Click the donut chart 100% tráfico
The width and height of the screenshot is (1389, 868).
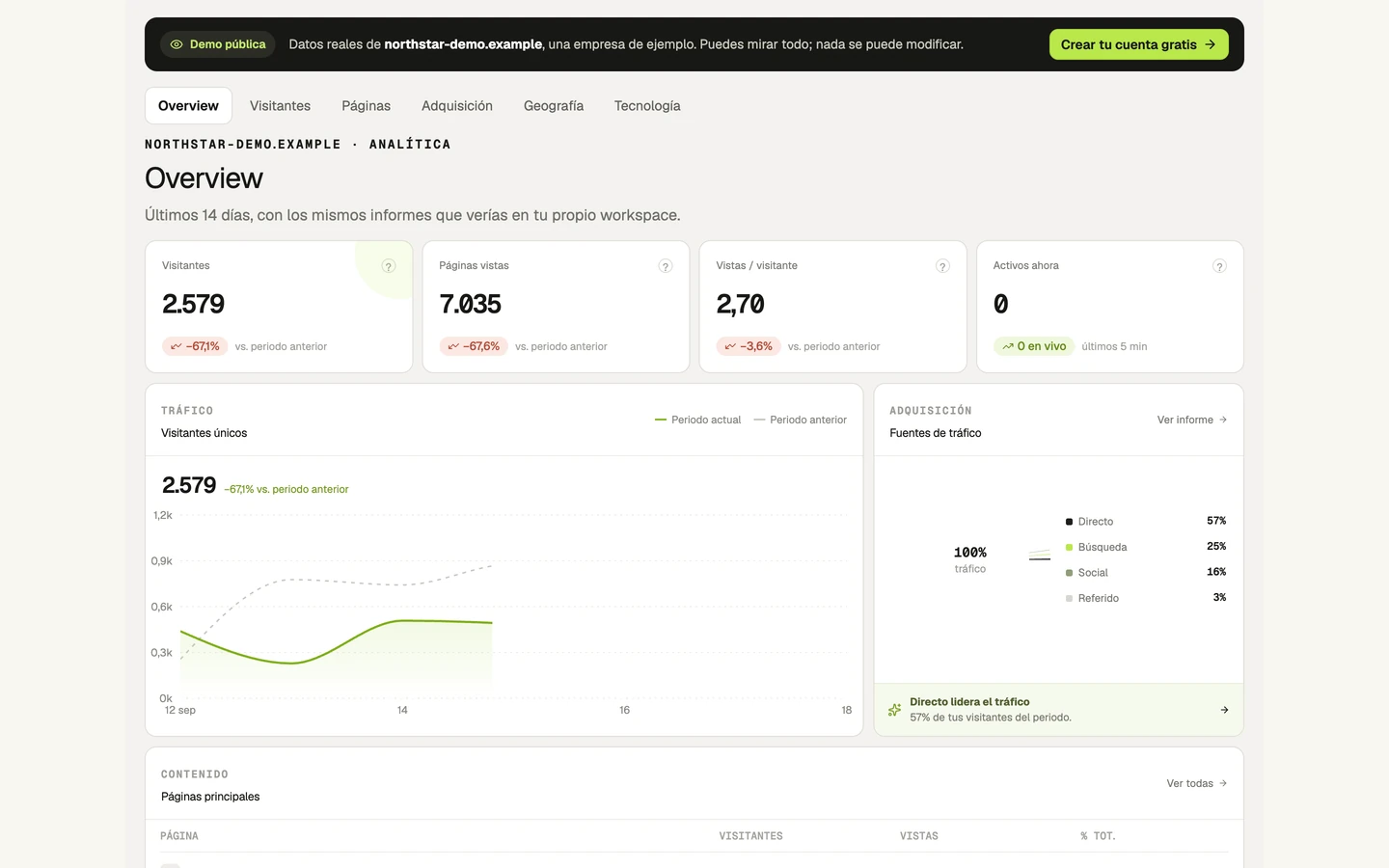970,559
